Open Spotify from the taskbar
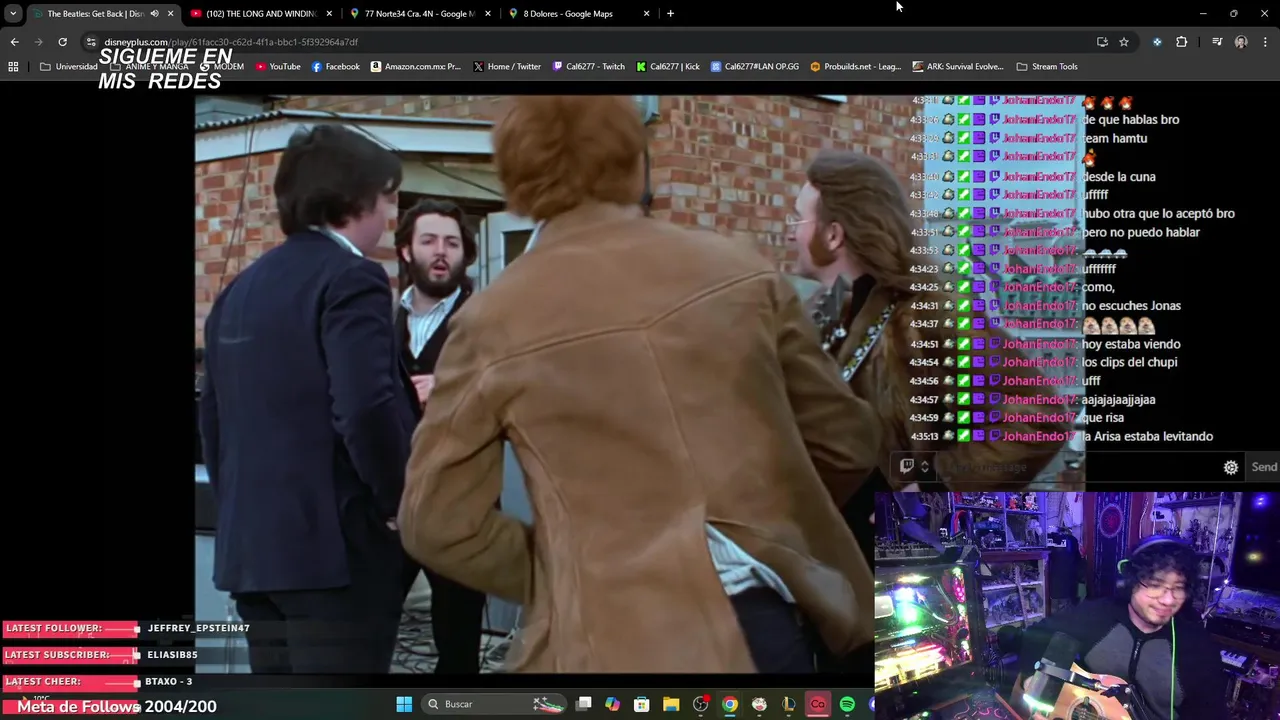The height and width of the screenshot is (720, 1280). 847,704
